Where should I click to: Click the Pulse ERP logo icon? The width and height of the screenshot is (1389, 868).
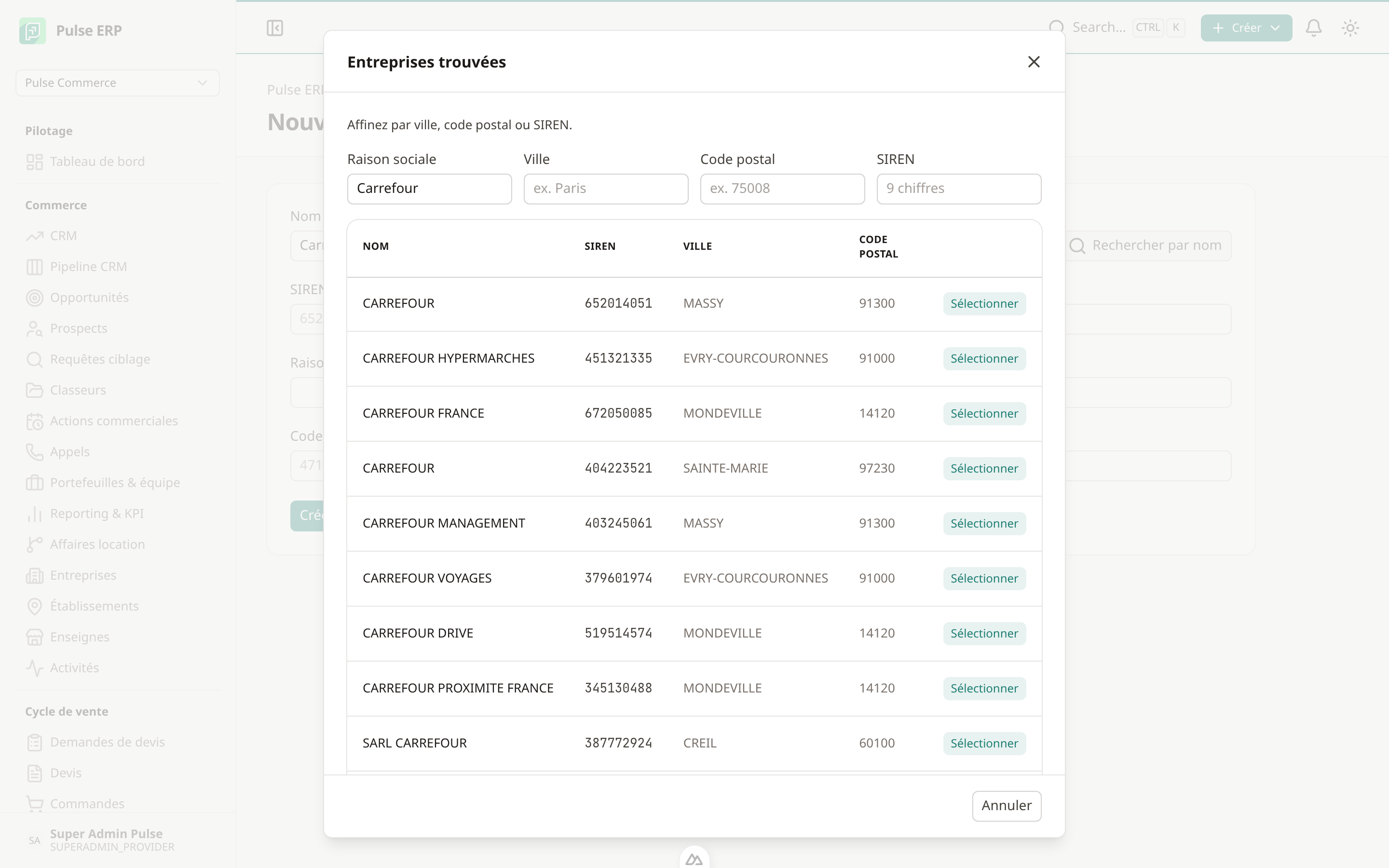click(x=33, y=30)
